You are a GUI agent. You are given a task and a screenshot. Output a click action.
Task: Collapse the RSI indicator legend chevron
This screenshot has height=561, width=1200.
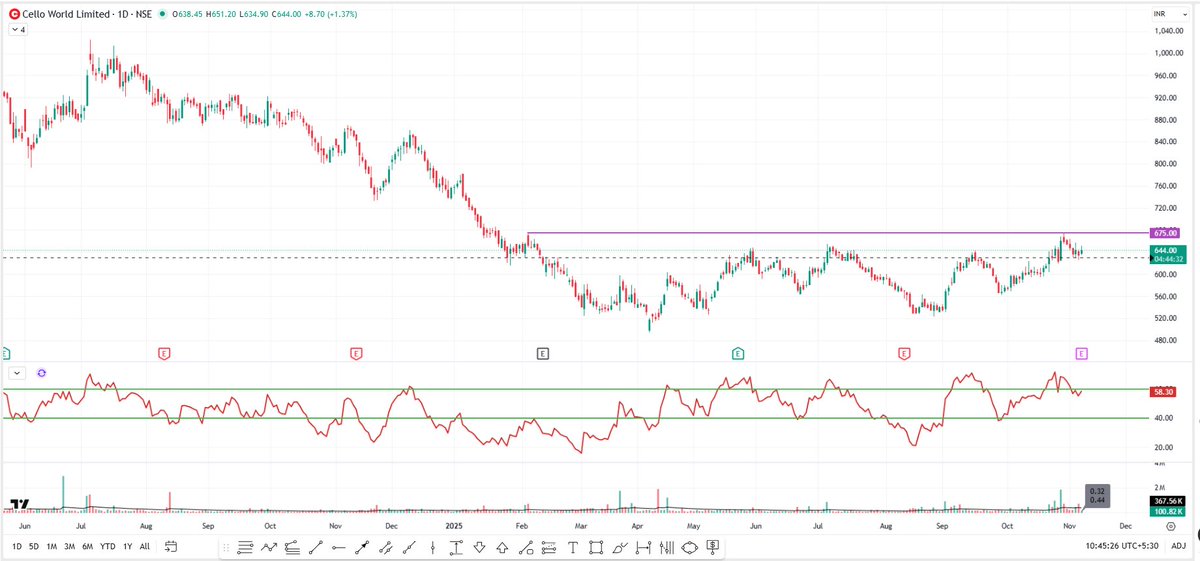pos(18,372)
